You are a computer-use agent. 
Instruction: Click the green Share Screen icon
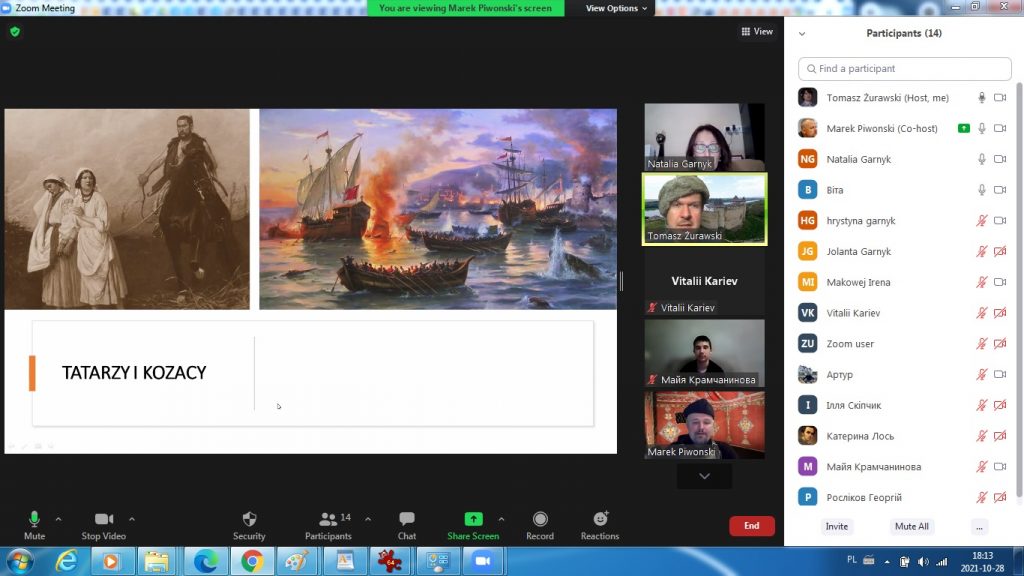473,520
